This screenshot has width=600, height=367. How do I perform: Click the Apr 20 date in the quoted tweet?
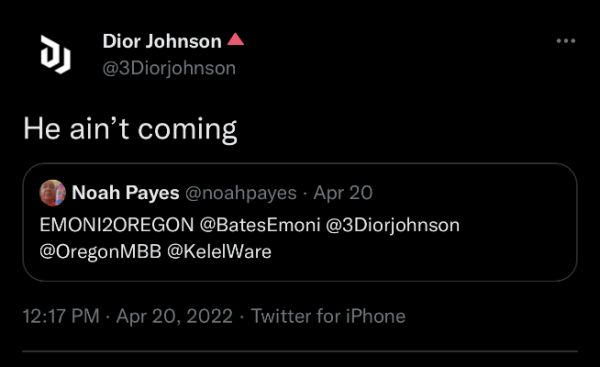[x=343, y=192]
